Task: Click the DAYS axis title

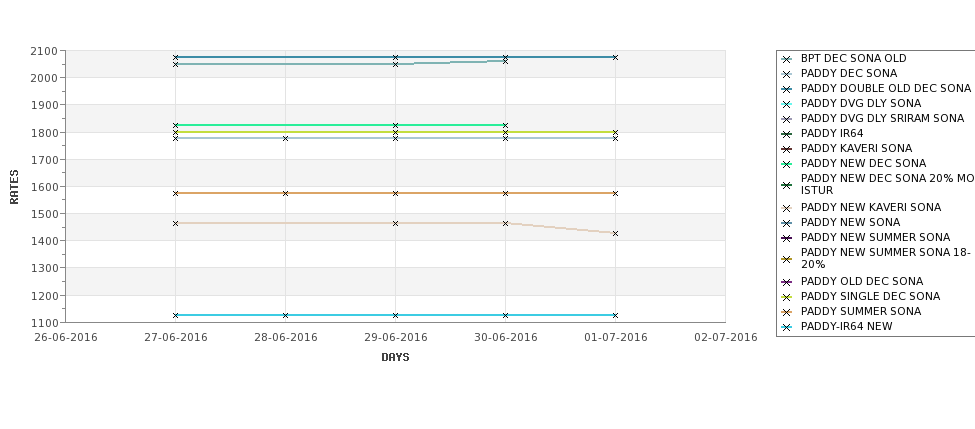Action: pos(395,358)
